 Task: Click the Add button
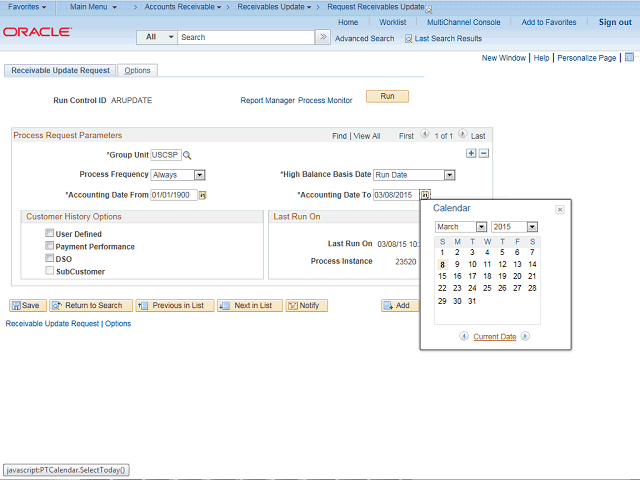(400, 305)
